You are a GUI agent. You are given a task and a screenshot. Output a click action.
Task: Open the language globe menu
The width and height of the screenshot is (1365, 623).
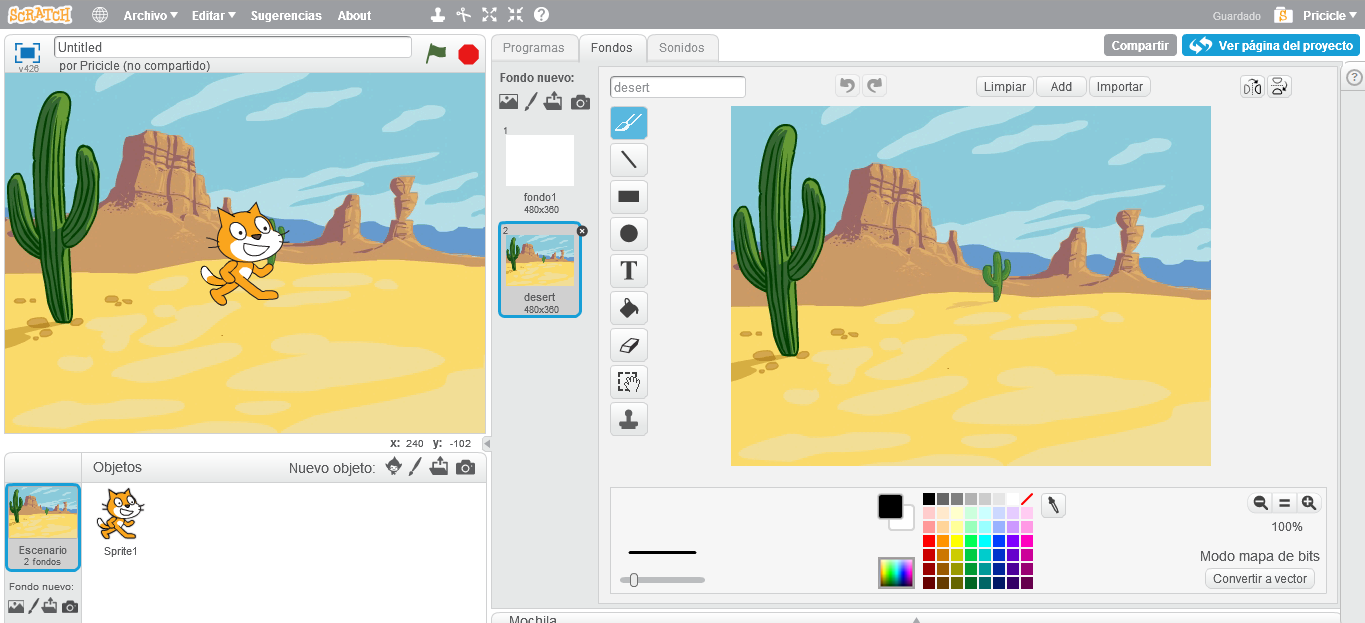pos(100,15)
